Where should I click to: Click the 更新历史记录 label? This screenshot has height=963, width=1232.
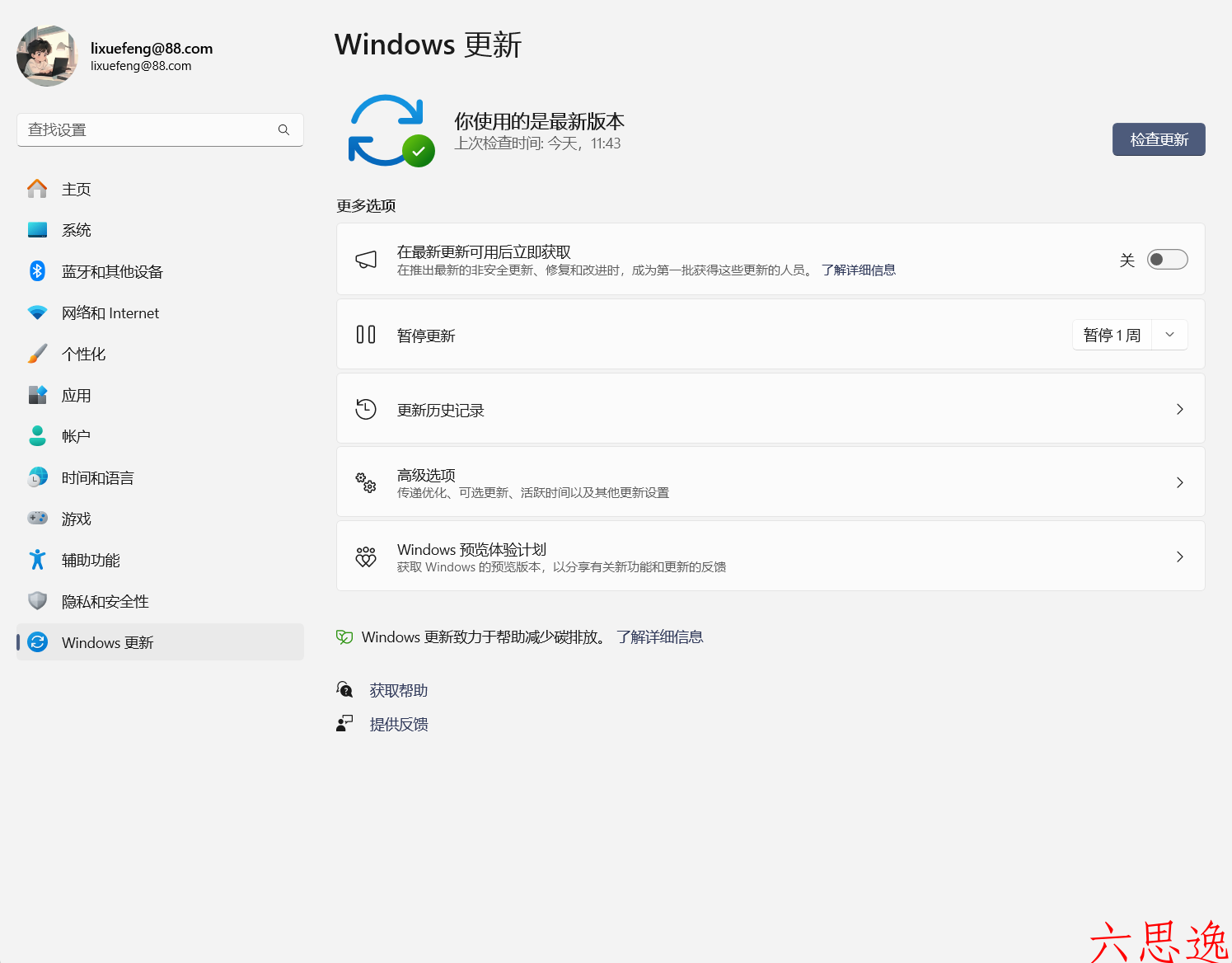[x=441, y=410]
